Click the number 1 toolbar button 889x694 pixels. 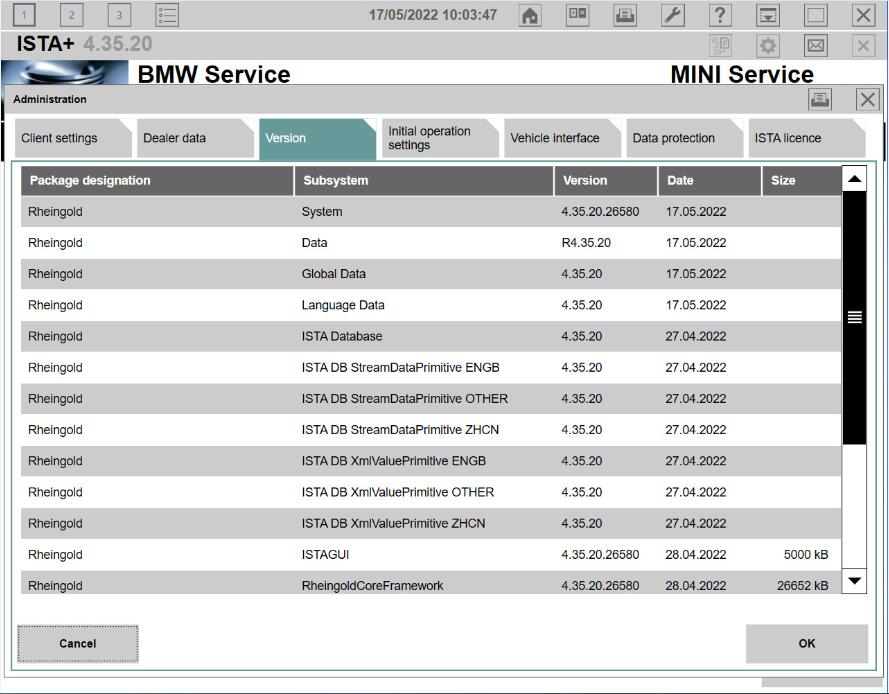click(x=24, y=15)
